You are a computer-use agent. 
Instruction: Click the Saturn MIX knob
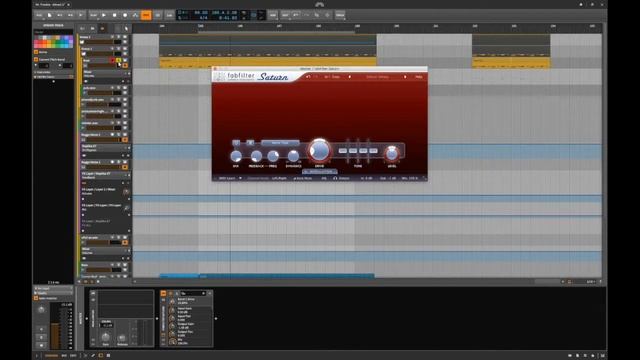click(x=236, y=156)
